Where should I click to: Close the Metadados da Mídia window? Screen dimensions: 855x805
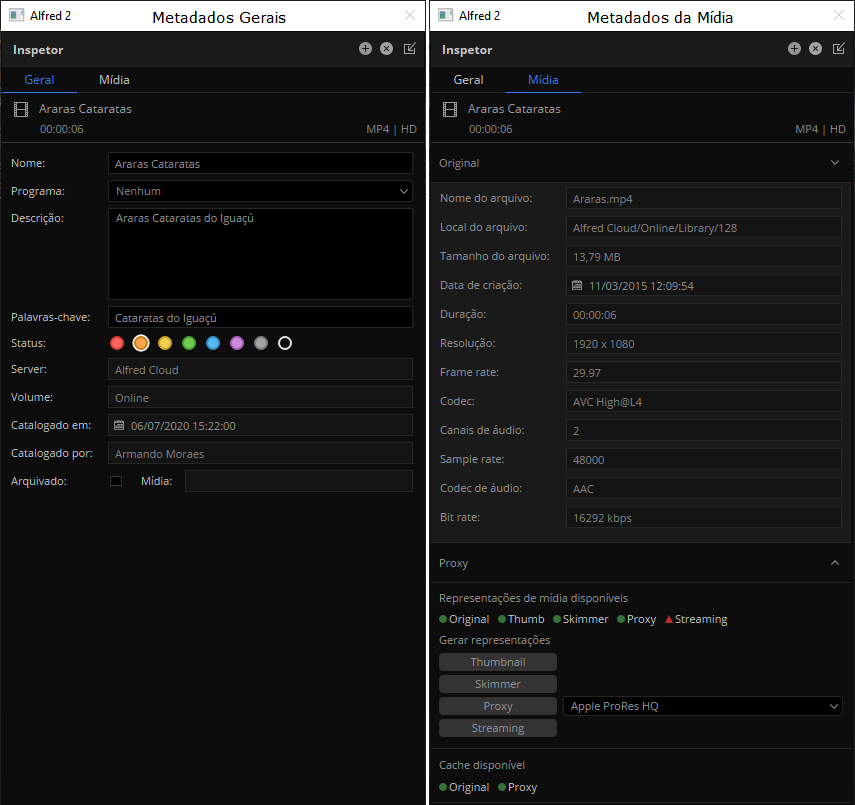click(x=839, y=15)
